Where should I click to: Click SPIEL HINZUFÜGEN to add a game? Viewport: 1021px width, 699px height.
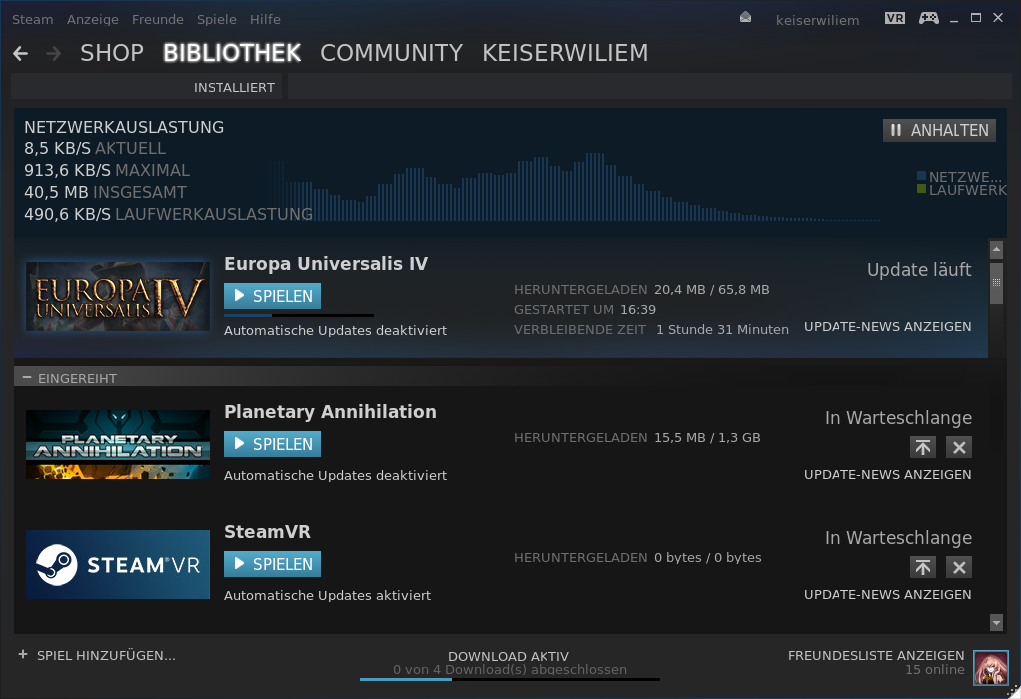(106, 655)
